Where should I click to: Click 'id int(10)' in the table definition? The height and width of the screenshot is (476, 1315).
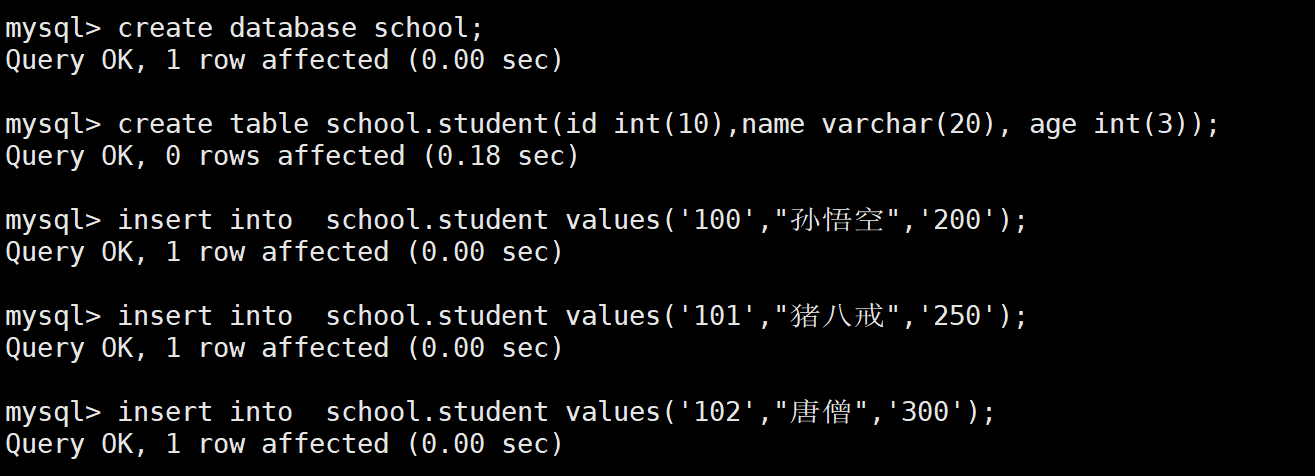(645, 125)
